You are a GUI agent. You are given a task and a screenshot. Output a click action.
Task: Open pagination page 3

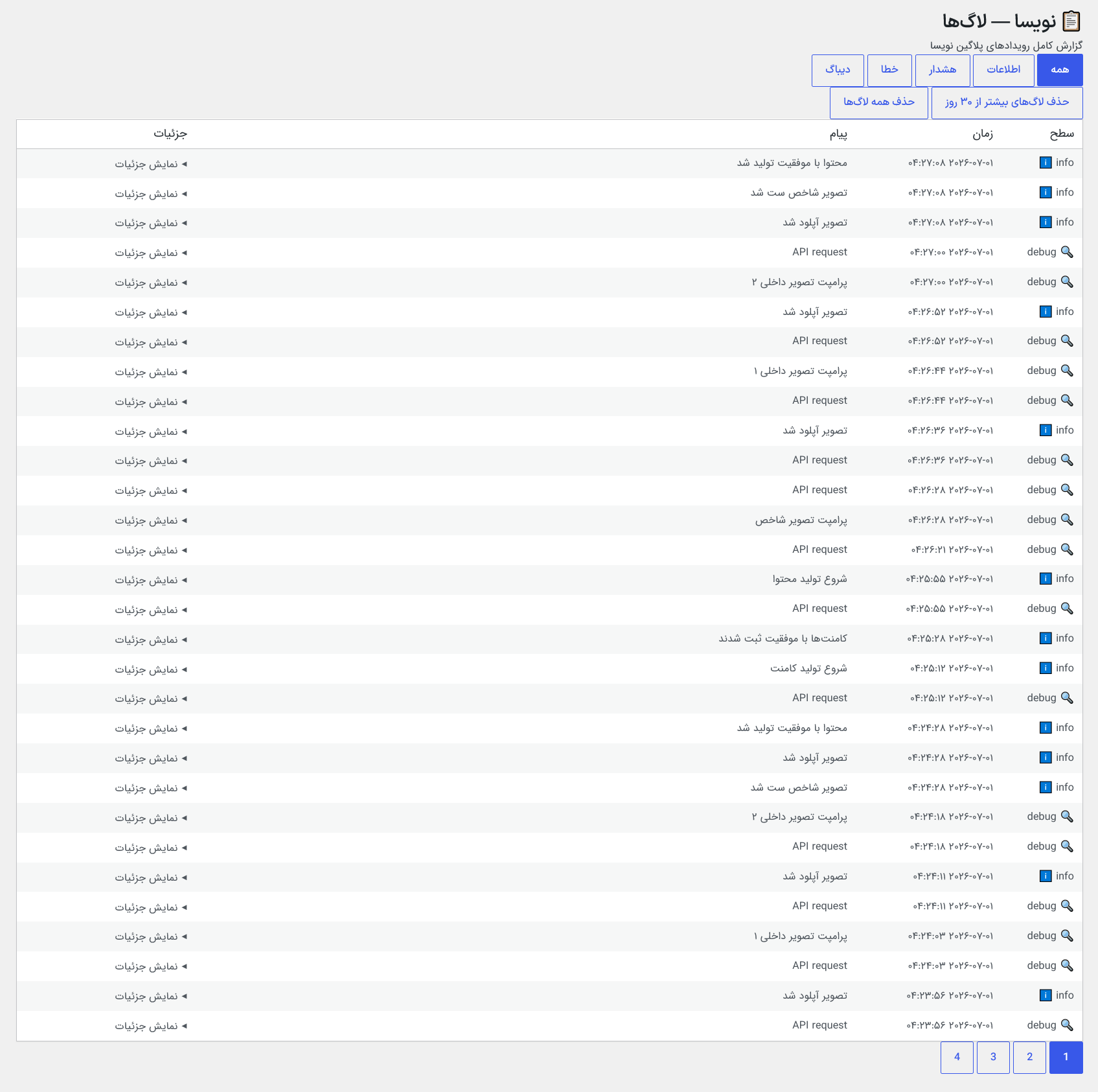[x=993, y=1057]
